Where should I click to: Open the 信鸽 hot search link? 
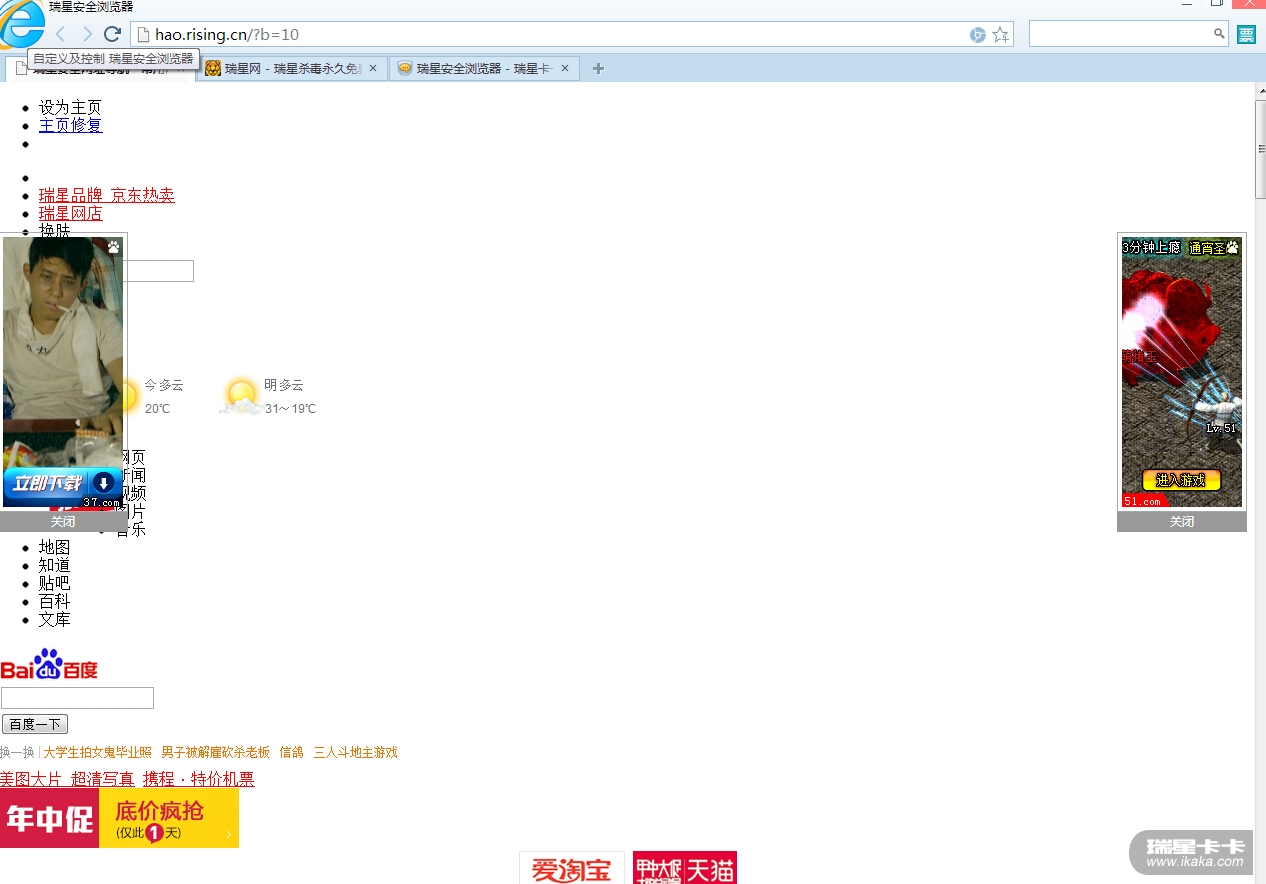point(291,752)
